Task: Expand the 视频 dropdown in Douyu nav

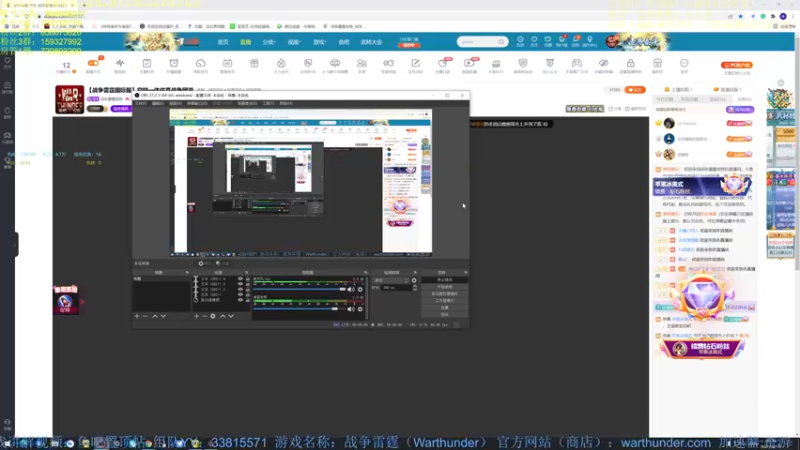Action: (x=294, y=42)
